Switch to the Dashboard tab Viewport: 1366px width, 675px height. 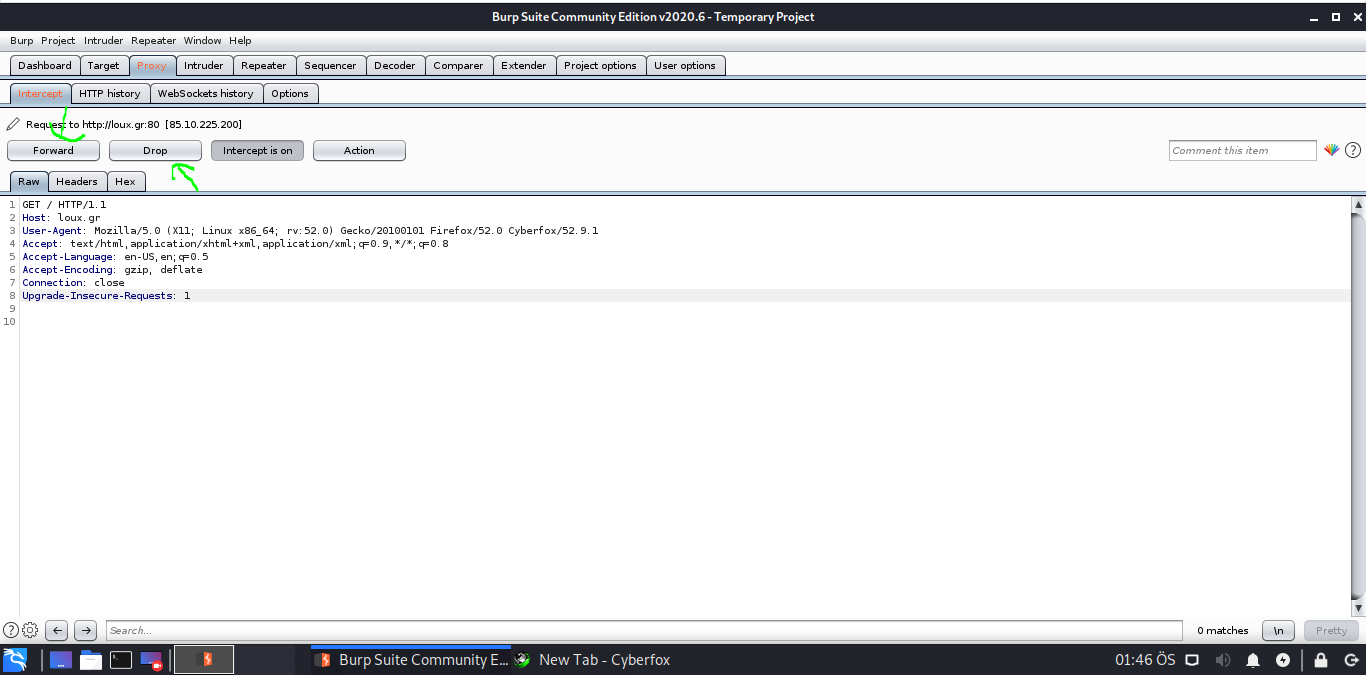tap(45, 66)
